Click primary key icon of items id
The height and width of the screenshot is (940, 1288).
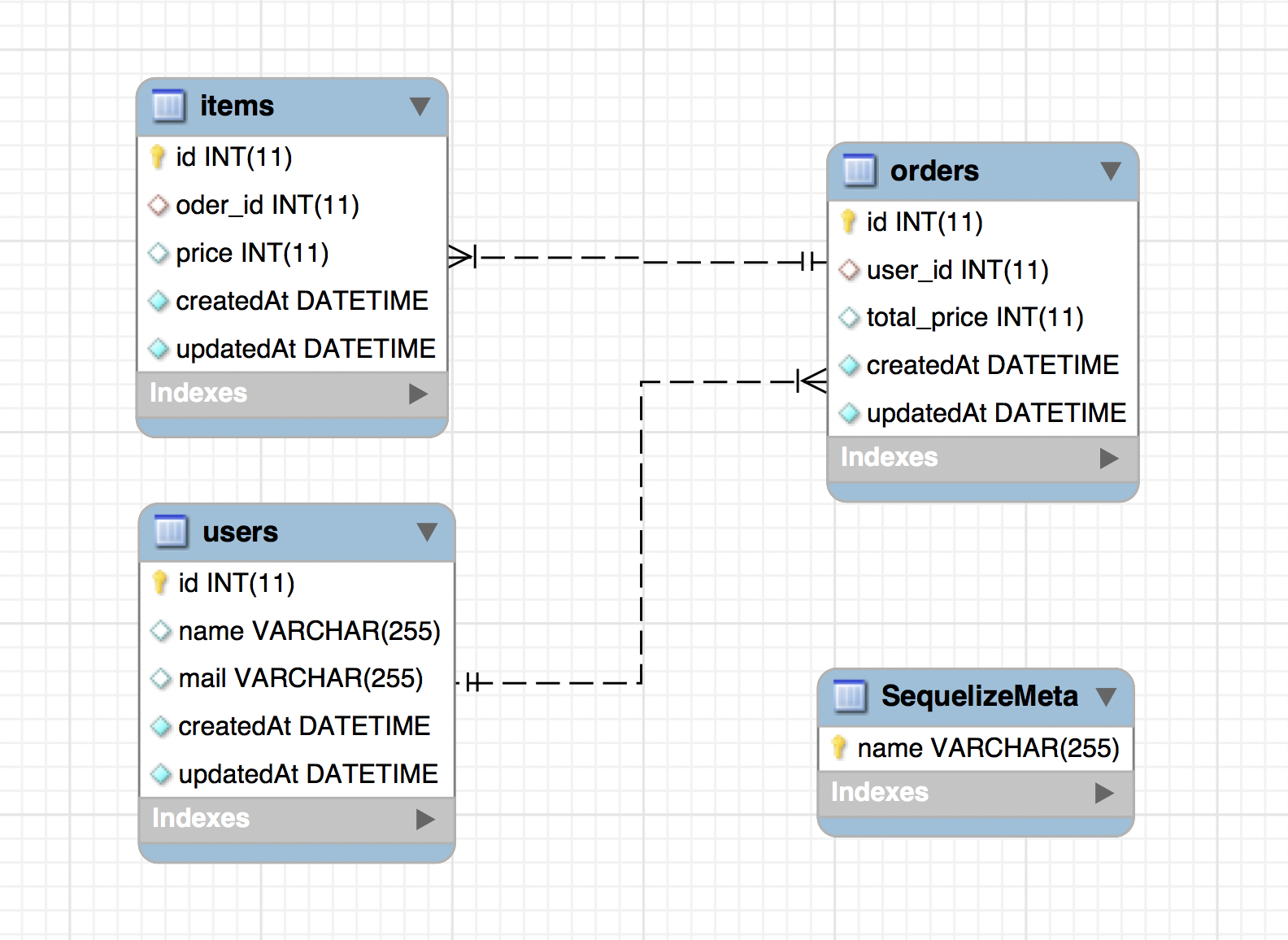pos(158,156)
